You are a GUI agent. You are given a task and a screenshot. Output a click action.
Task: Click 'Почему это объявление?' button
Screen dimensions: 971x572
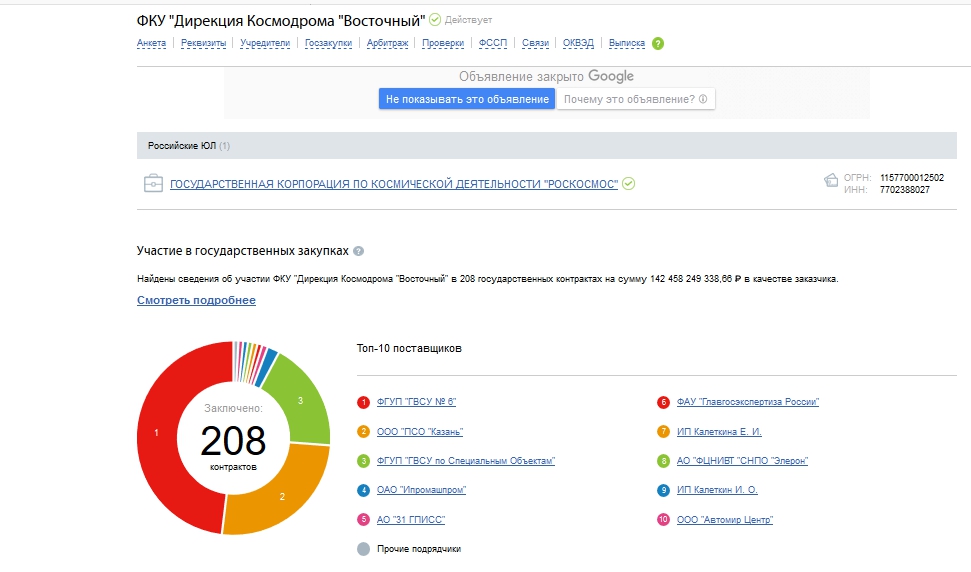pos(636,99)
